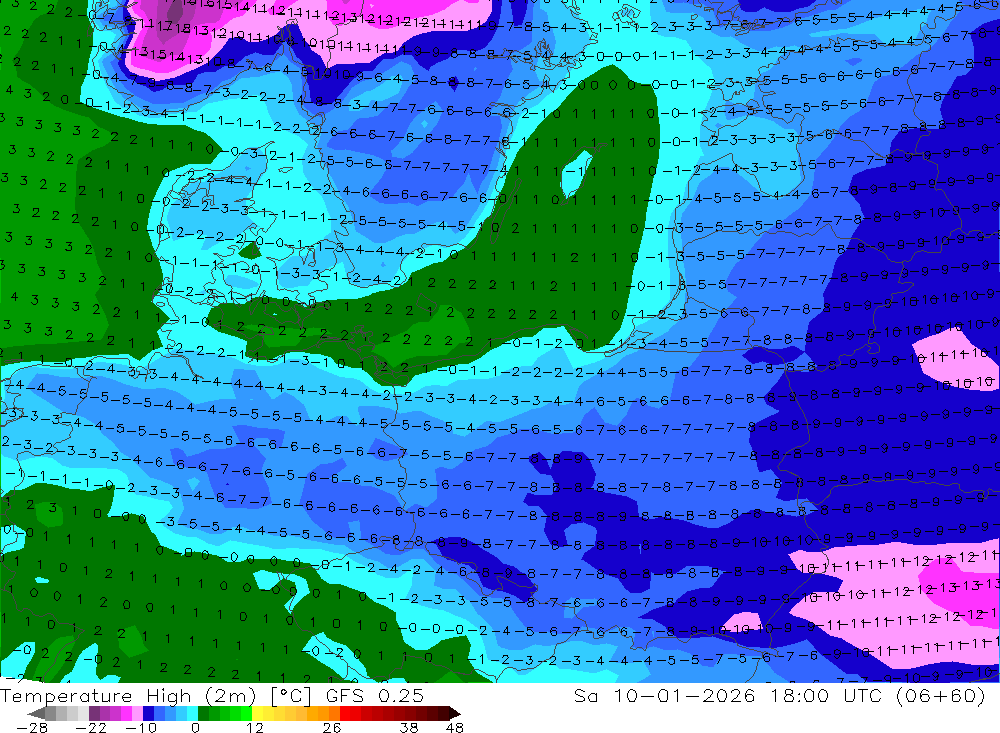Click the 'Sa 10-01-2026' date text
Viewport: 1000px width, 733px height.
click(665, 695)
